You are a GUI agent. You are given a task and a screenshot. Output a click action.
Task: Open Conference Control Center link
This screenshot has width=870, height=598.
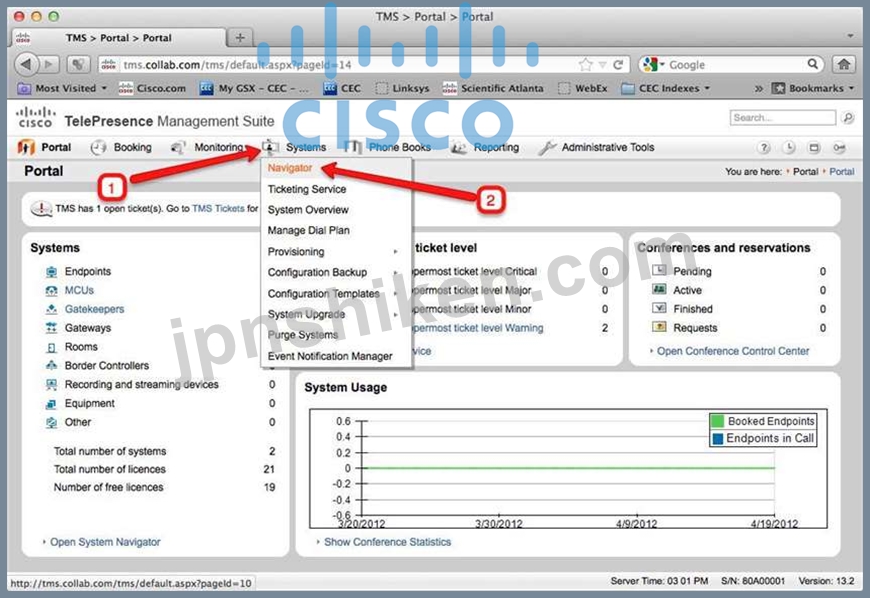coord(733,351)
